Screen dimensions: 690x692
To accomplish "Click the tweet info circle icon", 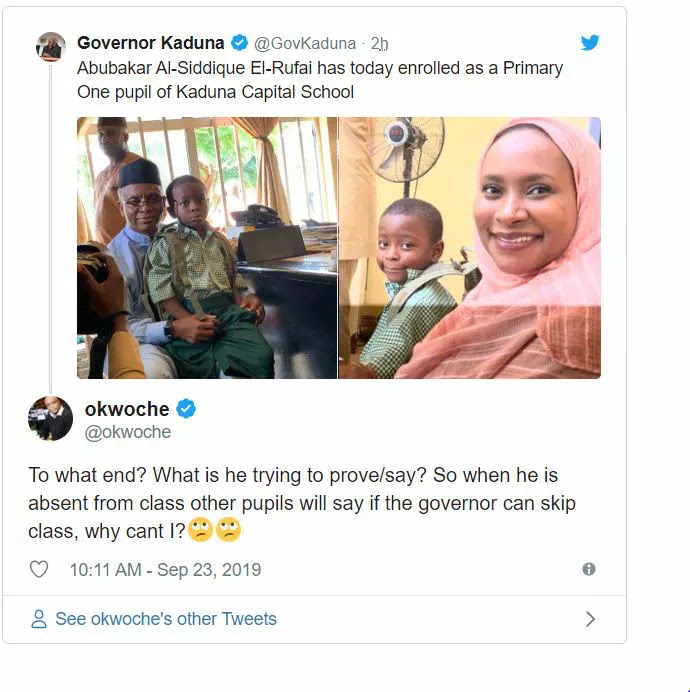I will tap(589, 569).
